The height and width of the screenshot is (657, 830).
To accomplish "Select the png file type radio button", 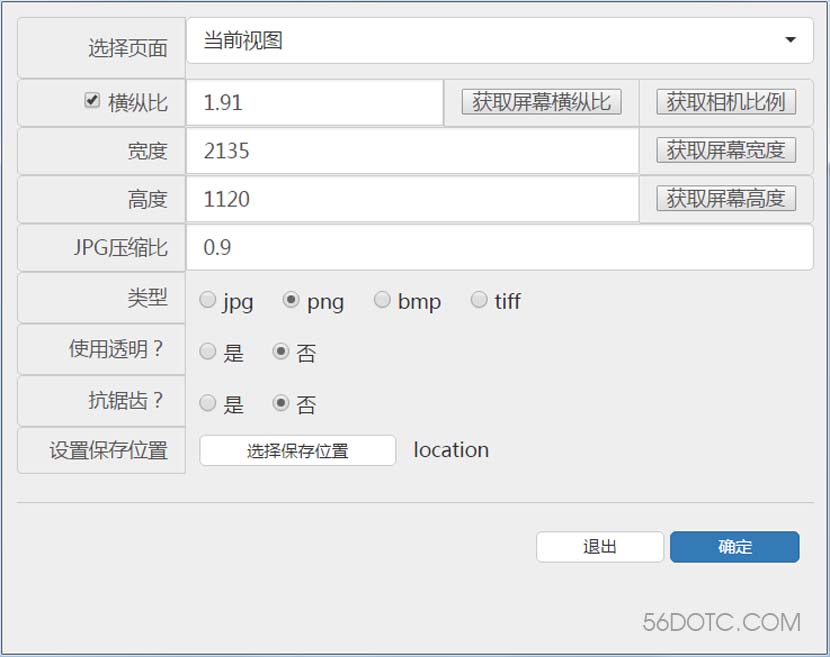I will pos(291,300).
